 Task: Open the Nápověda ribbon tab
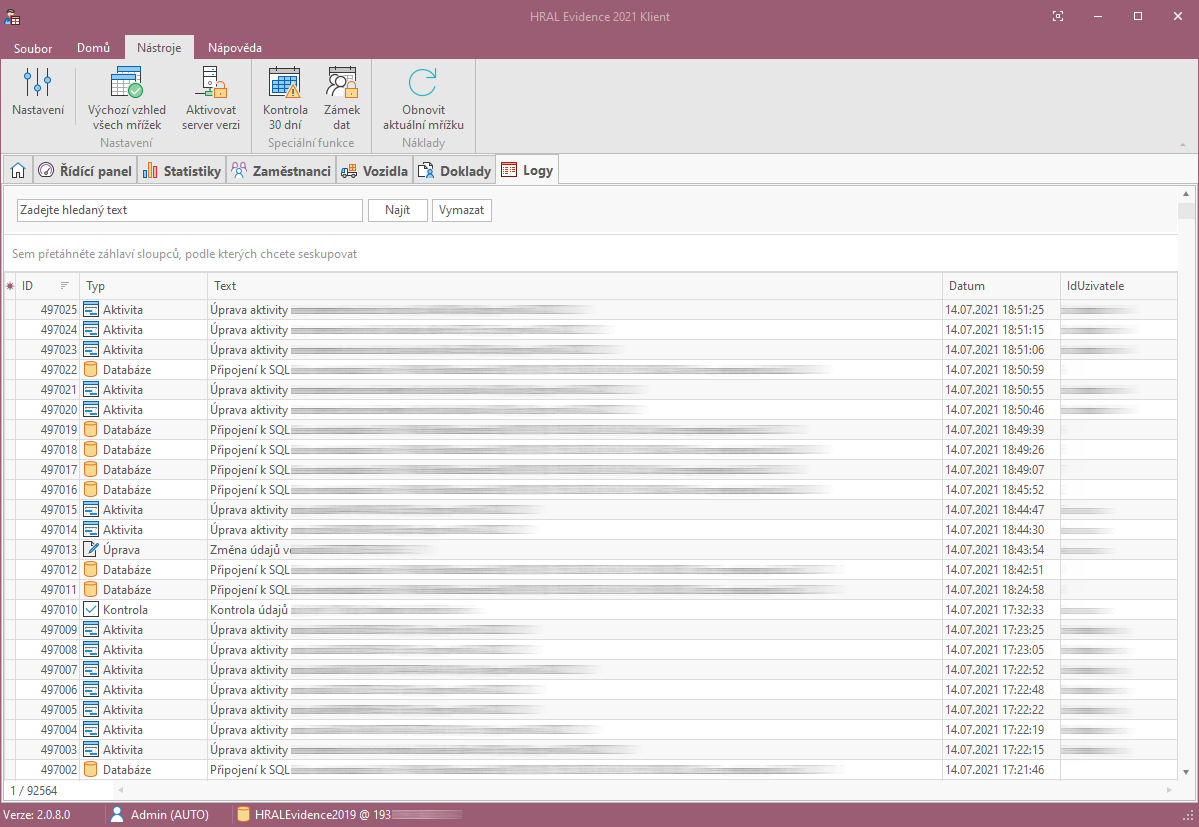pos(235,47)
